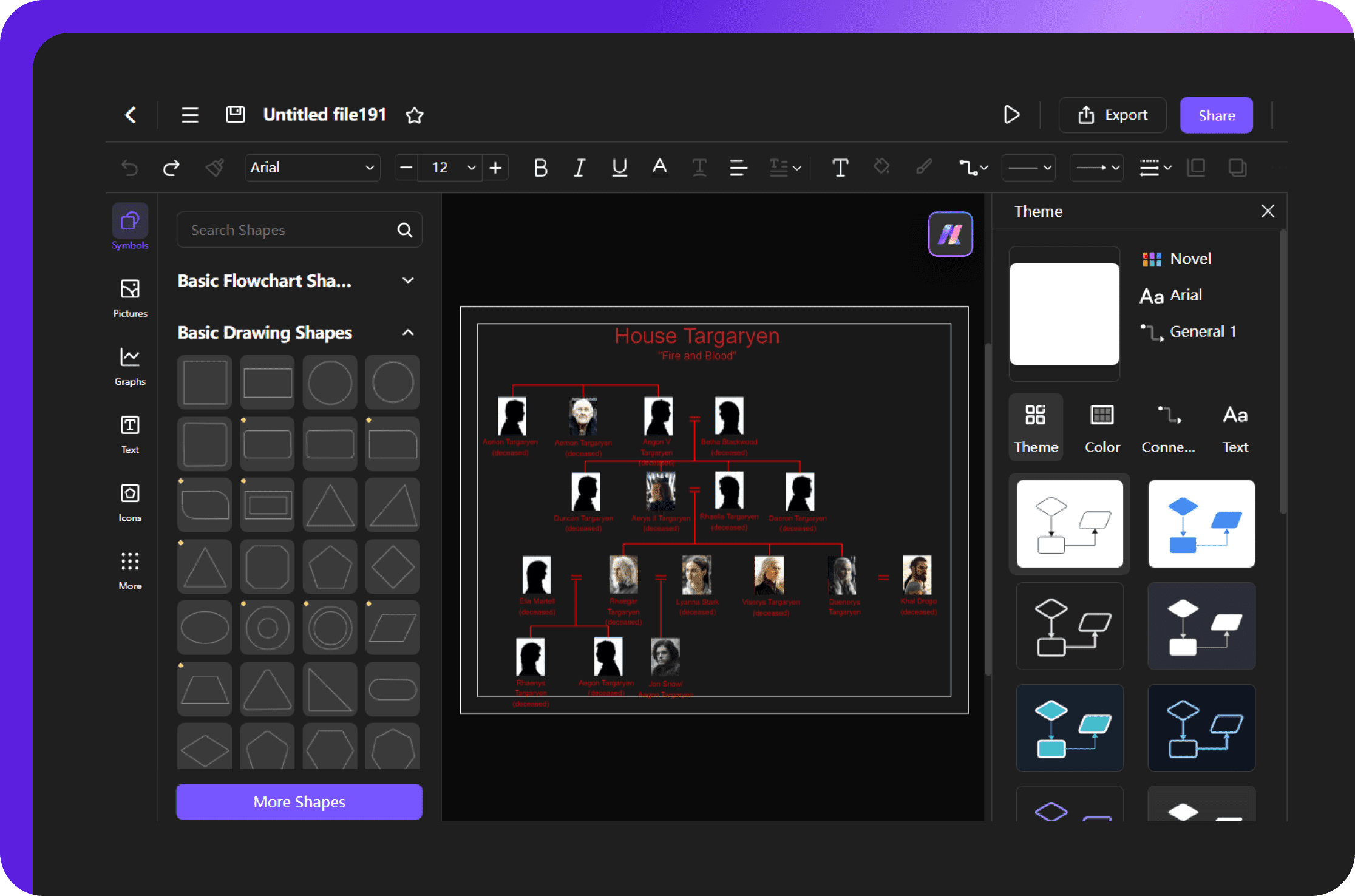The height and width of the screenshot is (896, 1355).
Task: Select the ellipse shape
Action: pyautogui.click(x=205, y=628)
